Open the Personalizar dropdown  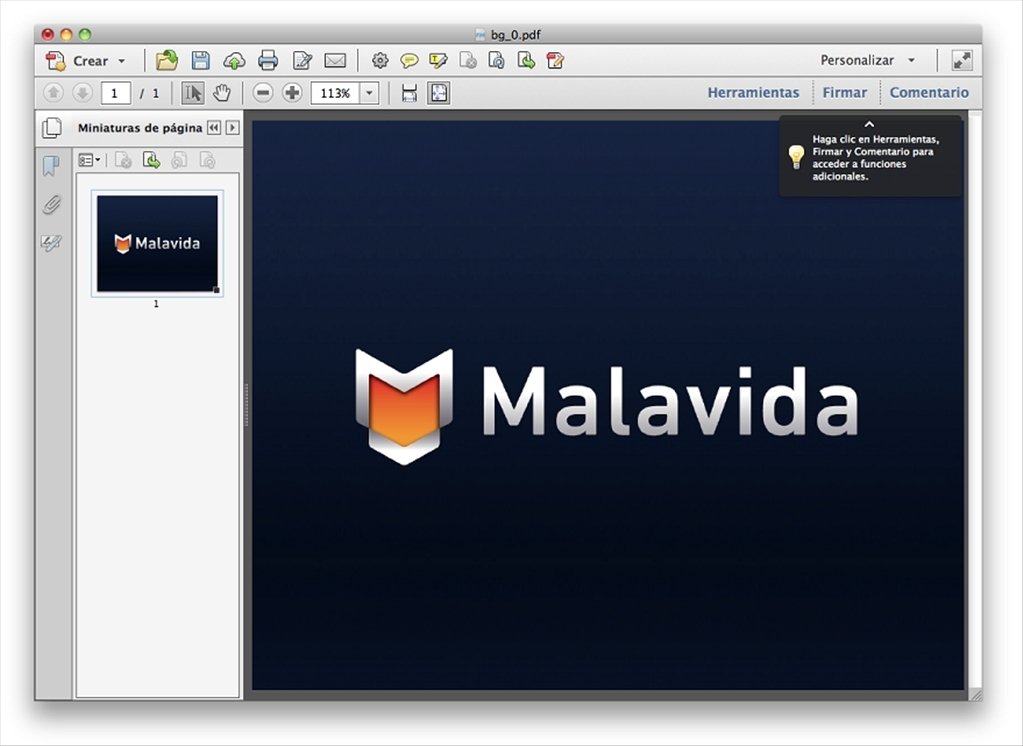pos(867,60)
